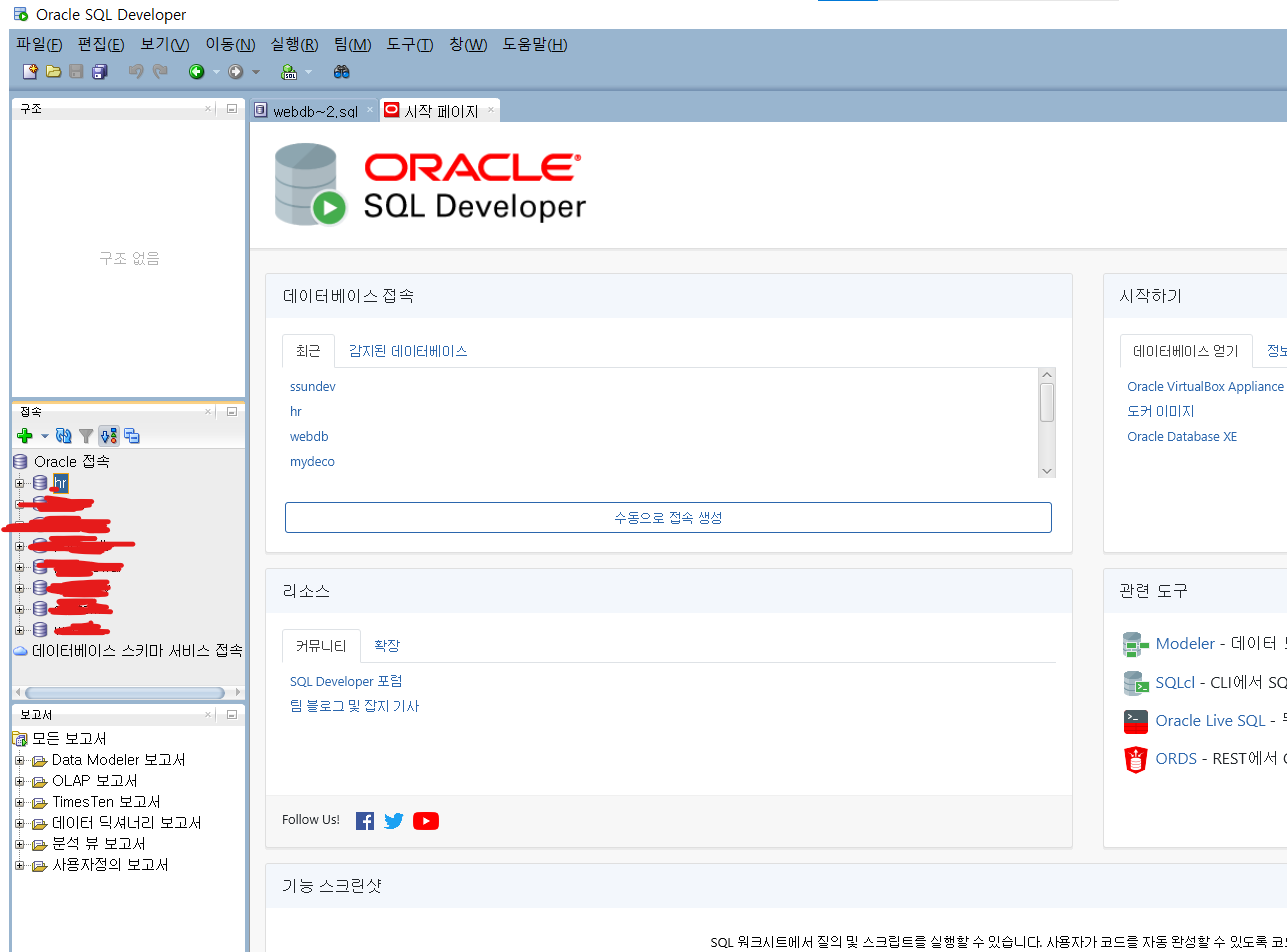Image resolution: width=1287 pixels, height=952 pixels.
Task: Open 보기(V) menu
Action: tap(165, 44)
